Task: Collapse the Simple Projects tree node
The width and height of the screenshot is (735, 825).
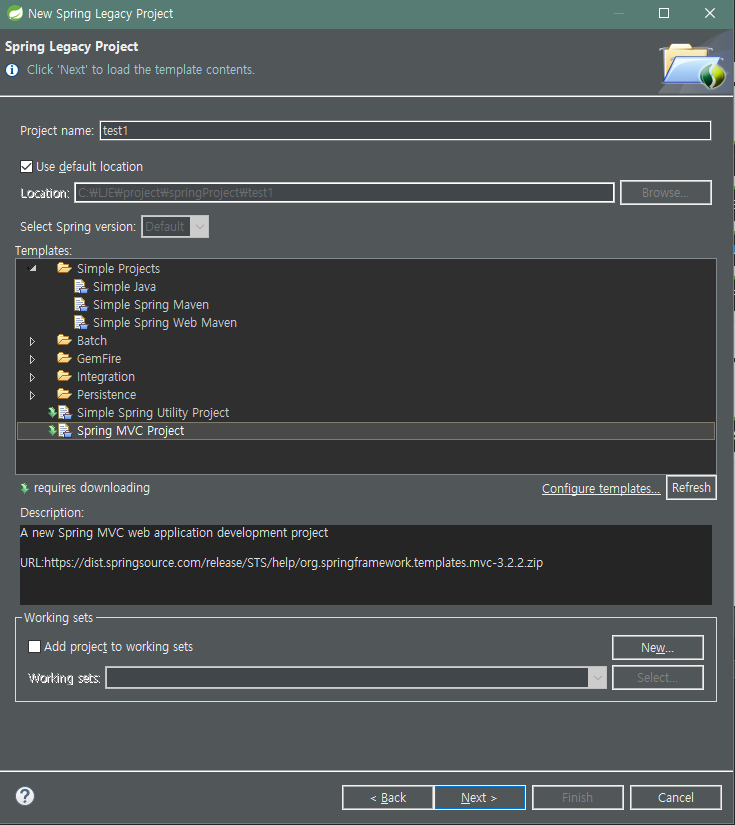Action: click(x=33, y=268)
